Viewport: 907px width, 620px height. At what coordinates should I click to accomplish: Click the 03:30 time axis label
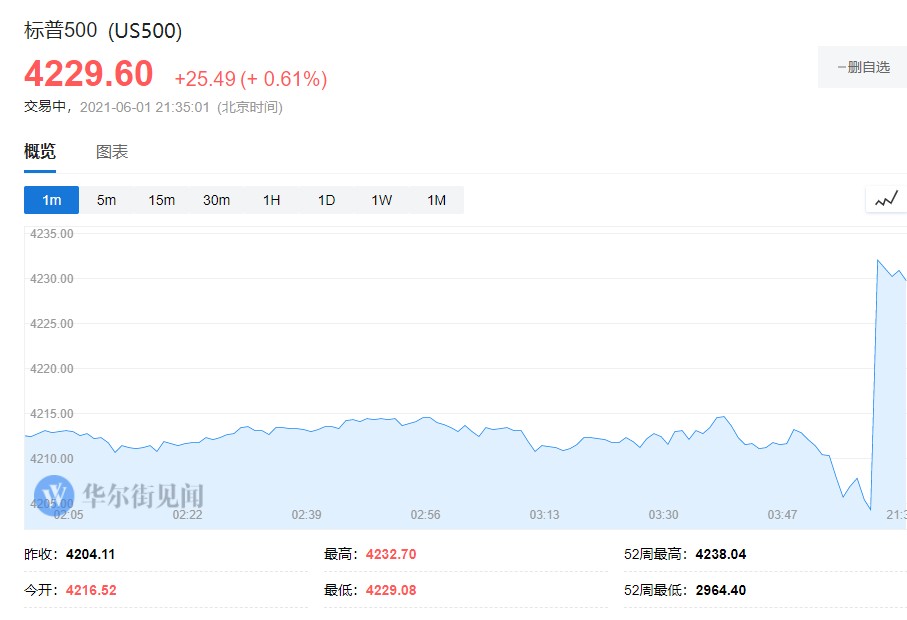tap(663, 515)
